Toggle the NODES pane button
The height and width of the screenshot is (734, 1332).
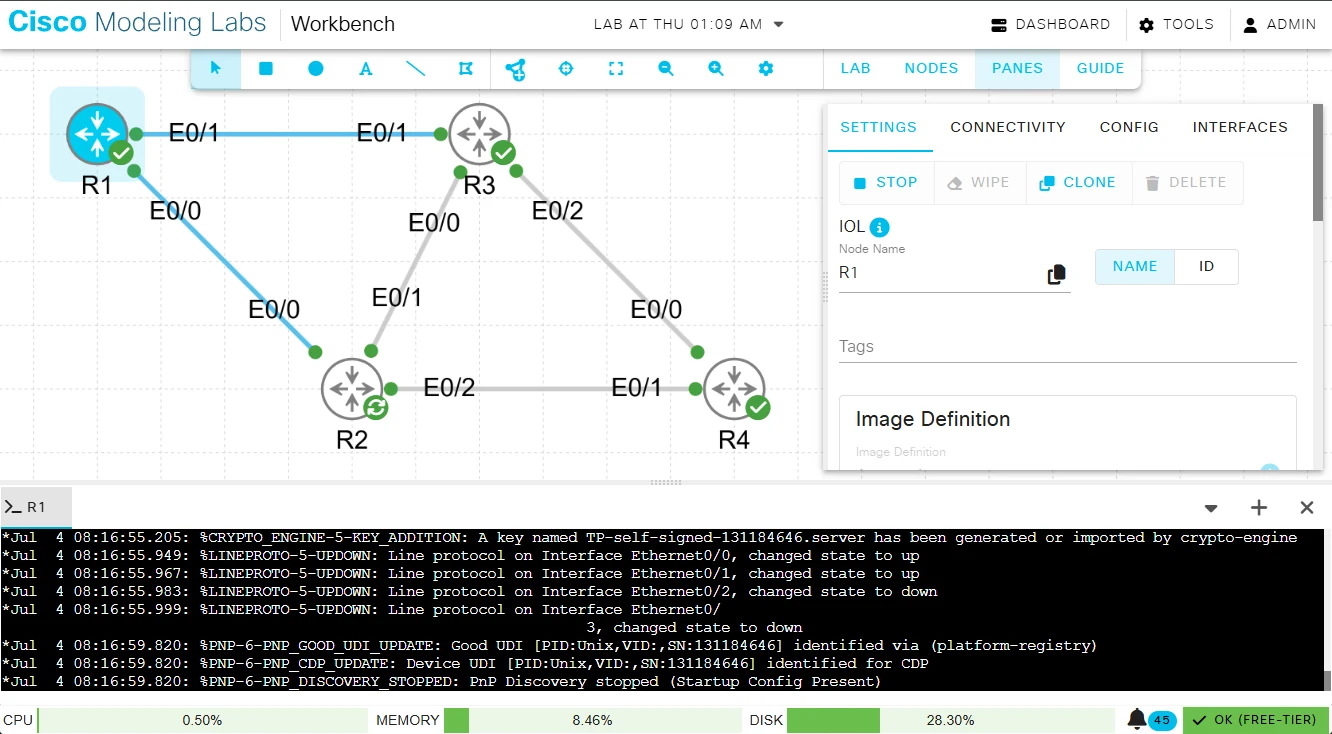[931, 69]
